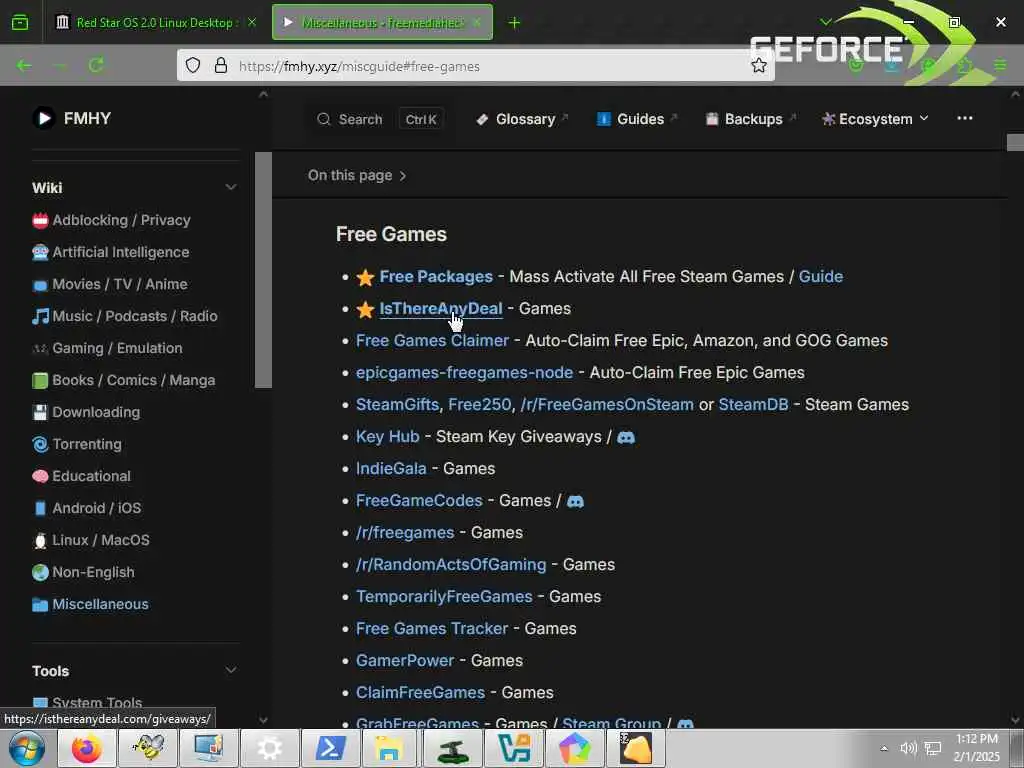The width and height of the screenshot is (1024, 768).
Task: Open the Search box in the header
Action: [x=380, y=119]
